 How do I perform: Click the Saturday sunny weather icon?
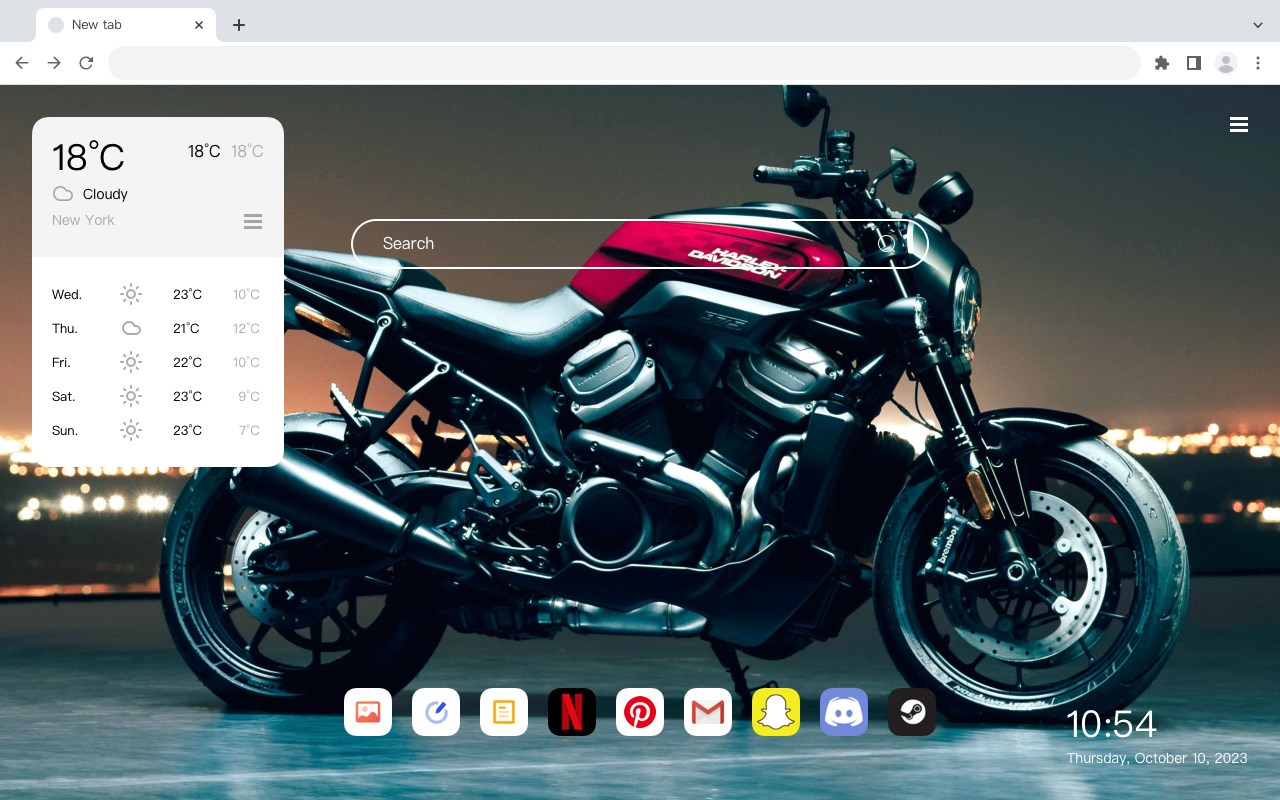click(131, 396)
